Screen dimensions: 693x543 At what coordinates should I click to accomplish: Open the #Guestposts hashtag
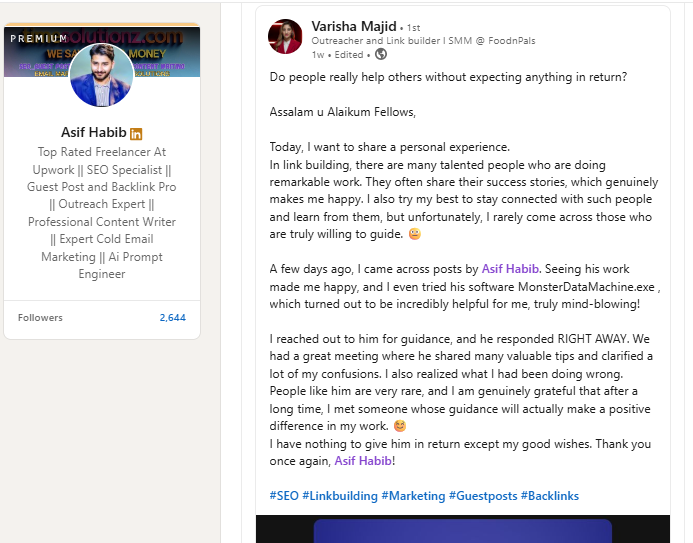[x=482, y=496]
